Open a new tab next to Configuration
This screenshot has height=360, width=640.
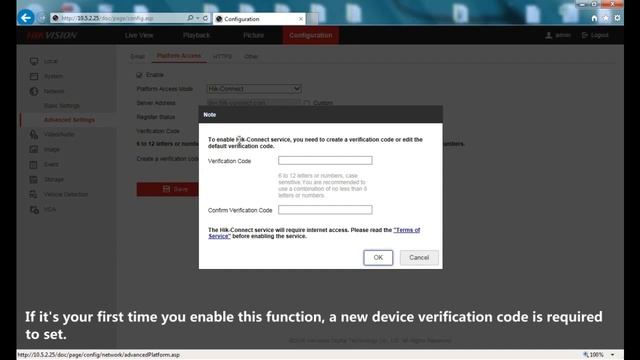(x=312, y=19)
